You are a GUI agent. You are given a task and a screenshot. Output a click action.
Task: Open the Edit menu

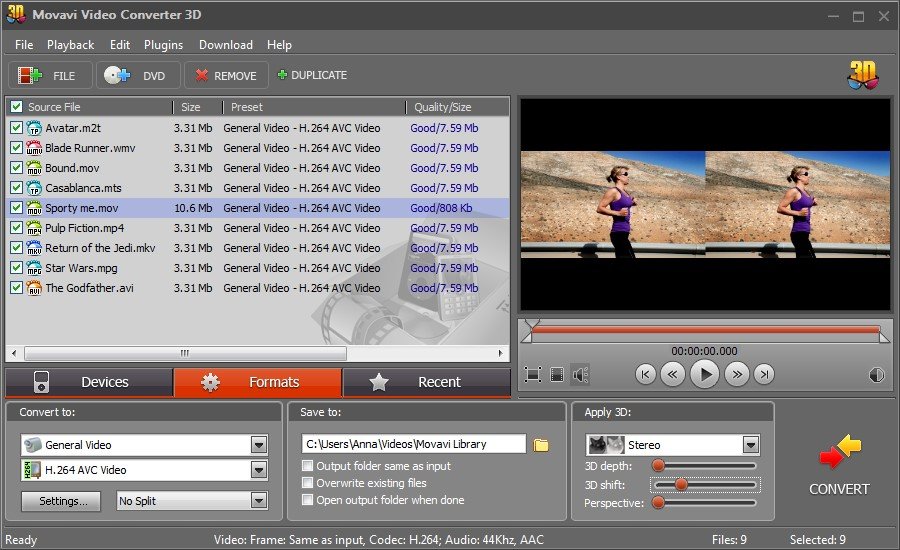120,45
